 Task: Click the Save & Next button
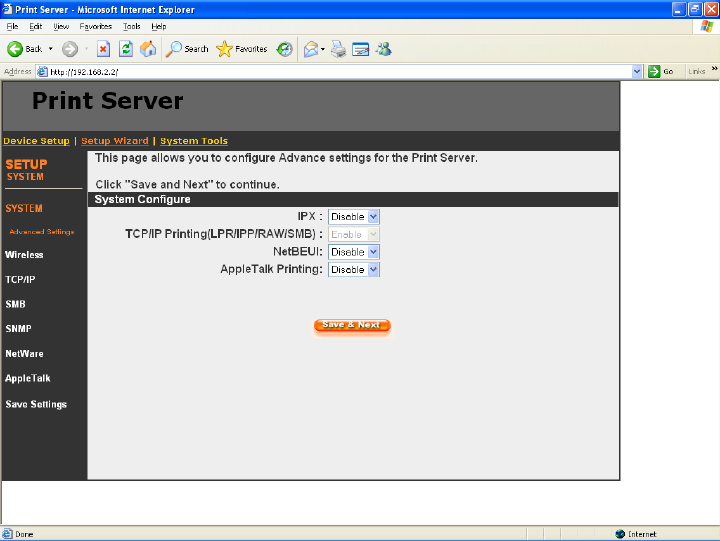[352, 325]
